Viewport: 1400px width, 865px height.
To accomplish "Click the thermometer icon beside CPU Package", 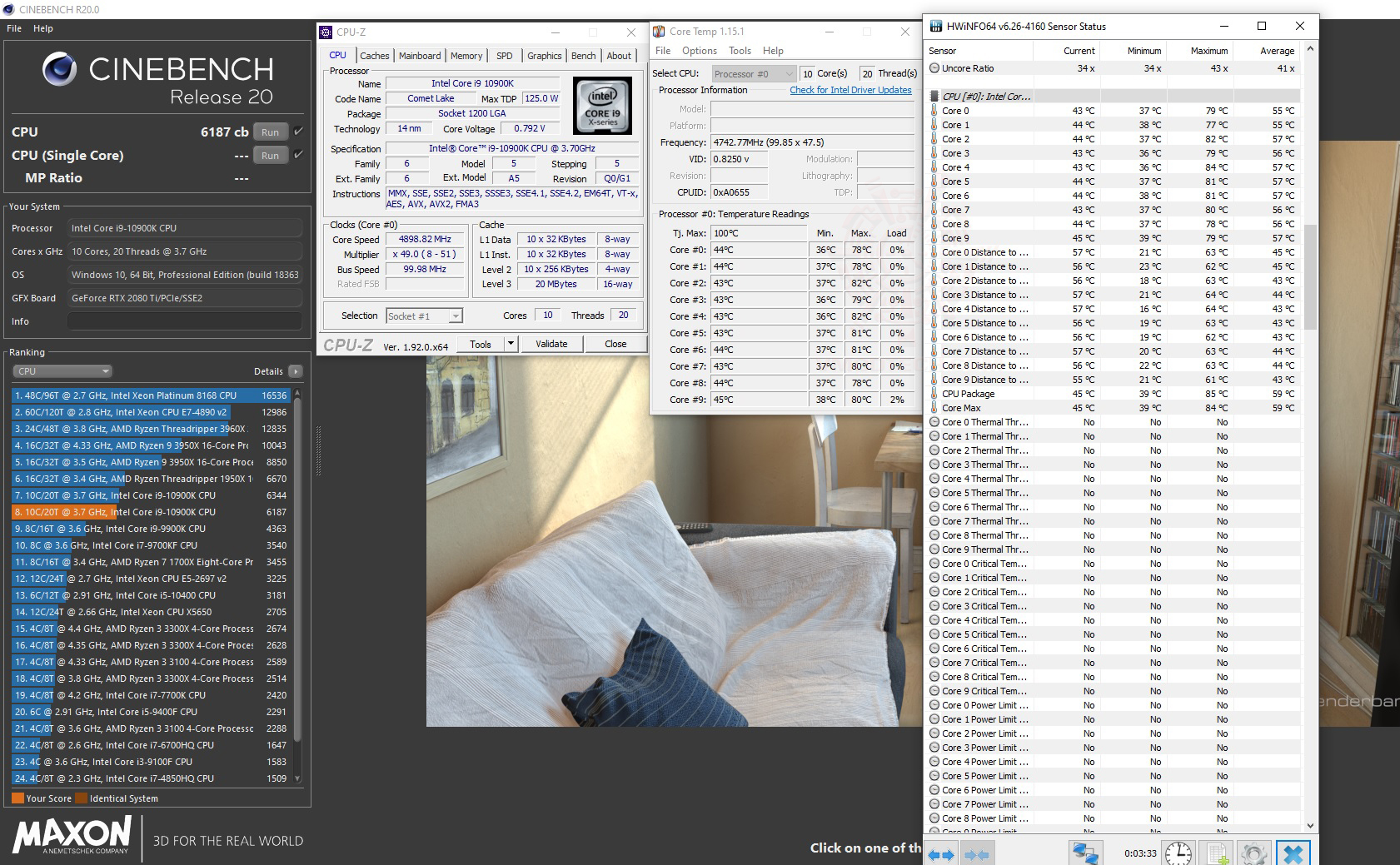I will click(x=934, y=394).
